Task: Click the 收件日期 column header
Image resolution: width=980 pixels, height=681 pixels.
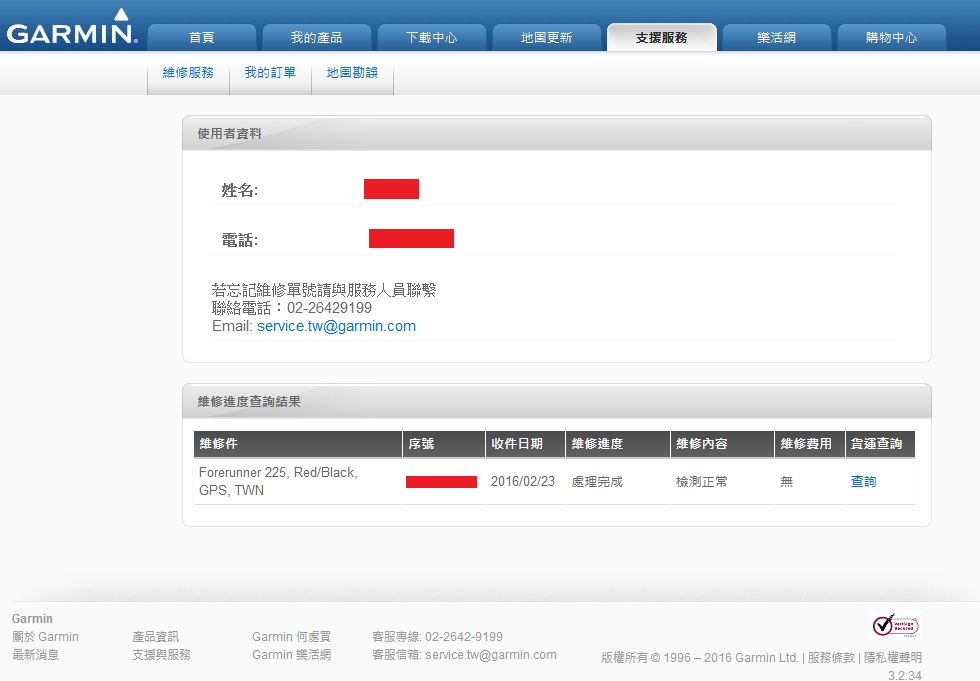Action: click(x=526, y=444)
